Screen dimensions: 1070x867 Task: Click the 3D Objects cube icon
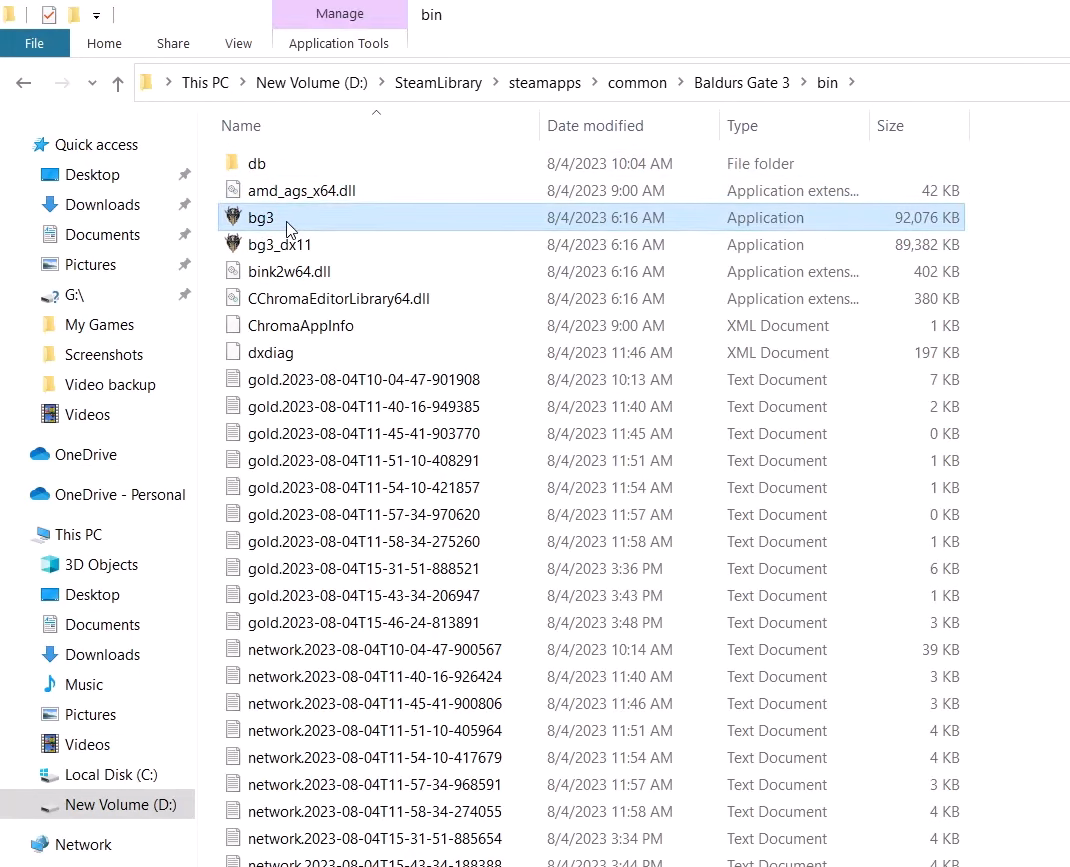(50, 564)
